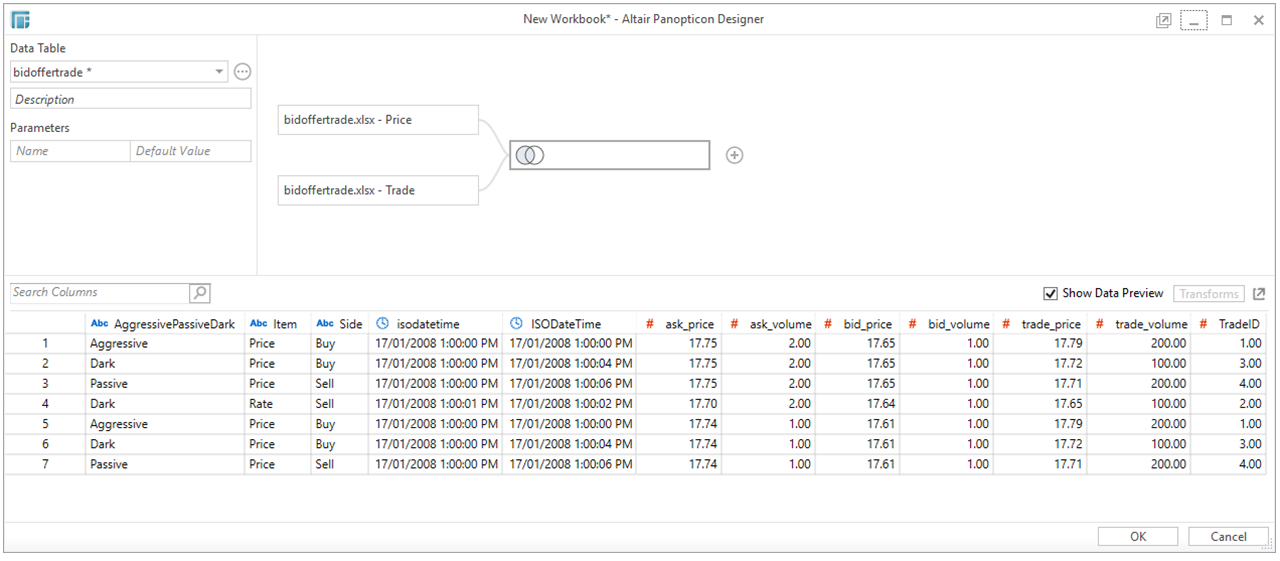Screen dimensions: 1280x561
Task: Click the numeric # icon of ask_price
Action: click(x=649, y=324)
